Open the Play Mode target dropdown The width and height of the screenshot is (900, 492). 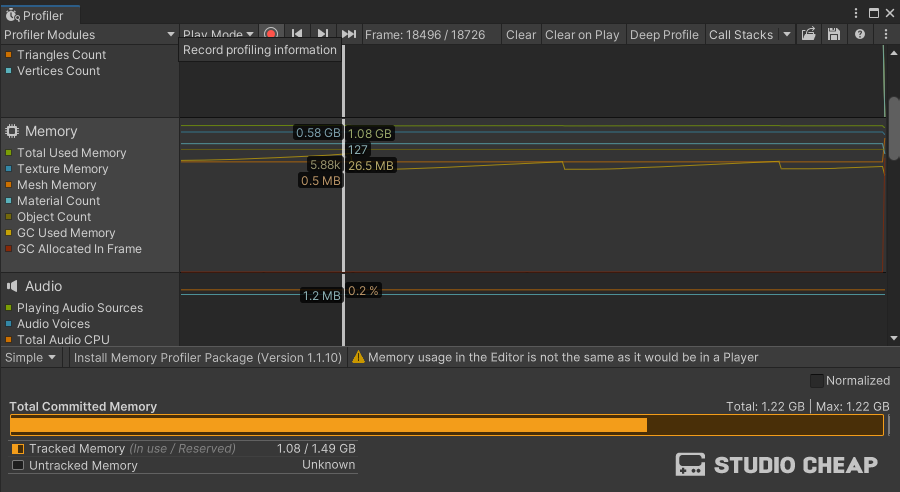click(218, 34)
